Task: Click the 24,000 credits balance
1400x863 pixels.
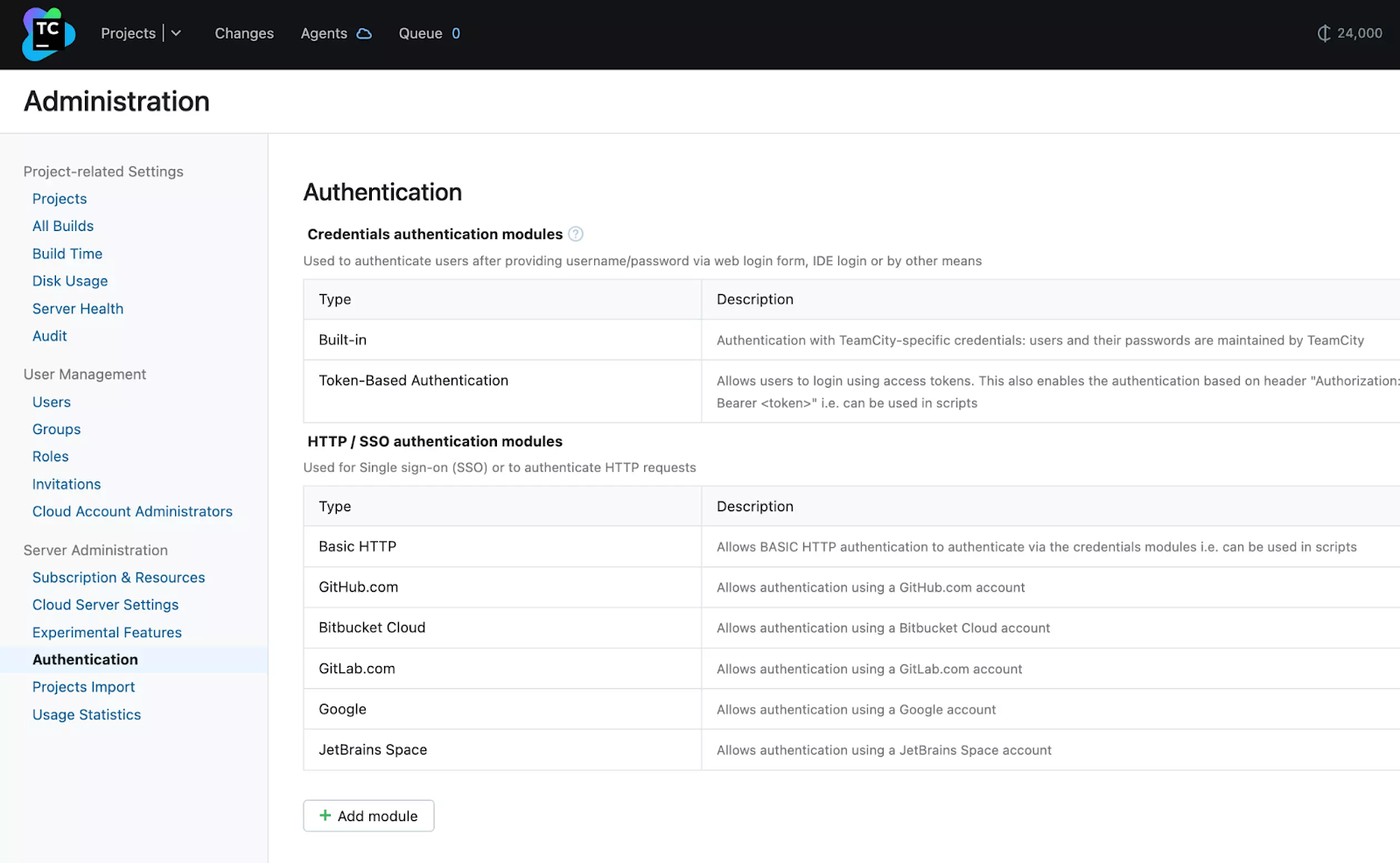Action: pos(1360,33)
